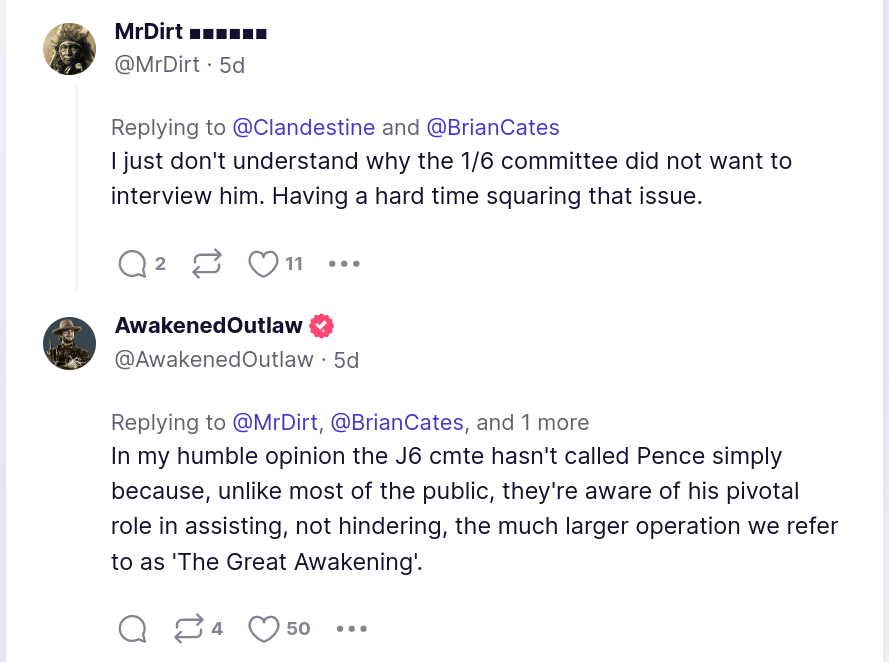Open the three-dots menu on AwakenedOutlaw's post

(352, 629)
